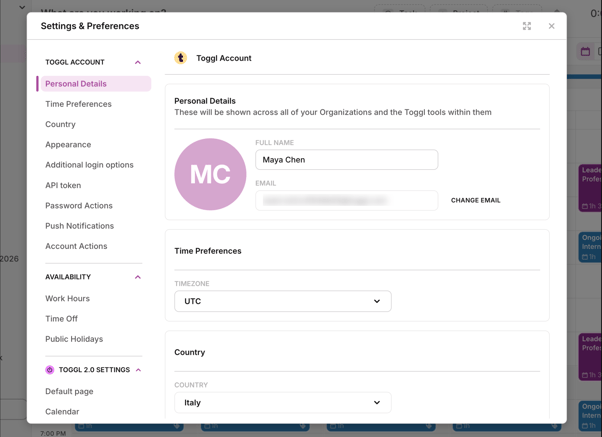Click the Time Preferences section heading

point(208,251)
